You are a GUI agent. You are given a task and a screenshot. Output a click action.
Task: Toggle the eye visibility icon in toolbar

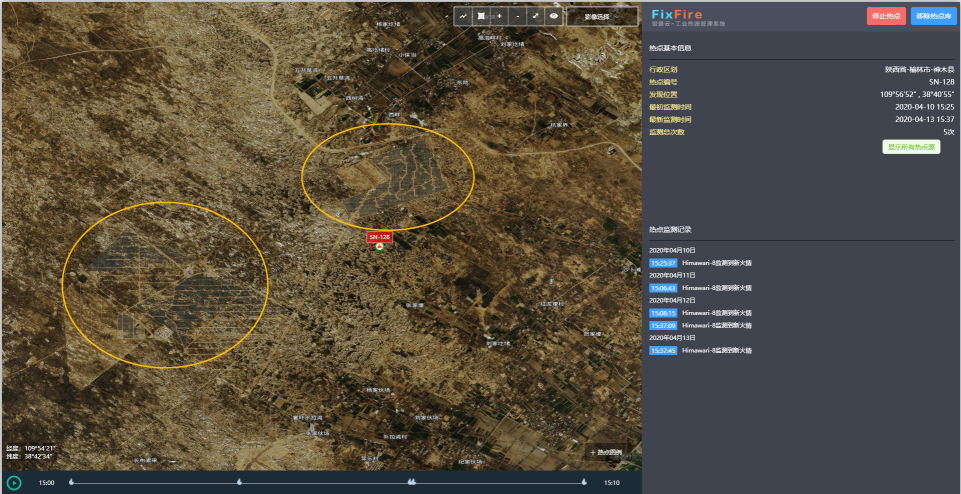pos(553,16)
